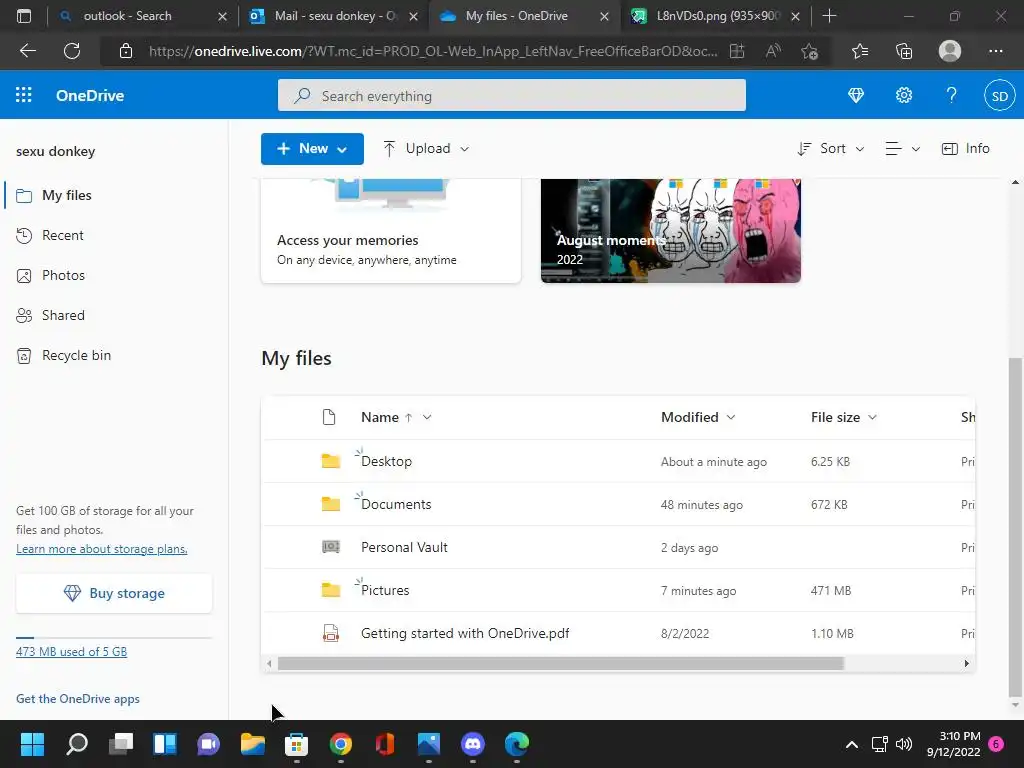Click the horizontal scrollbar in file list

point(560,664)
